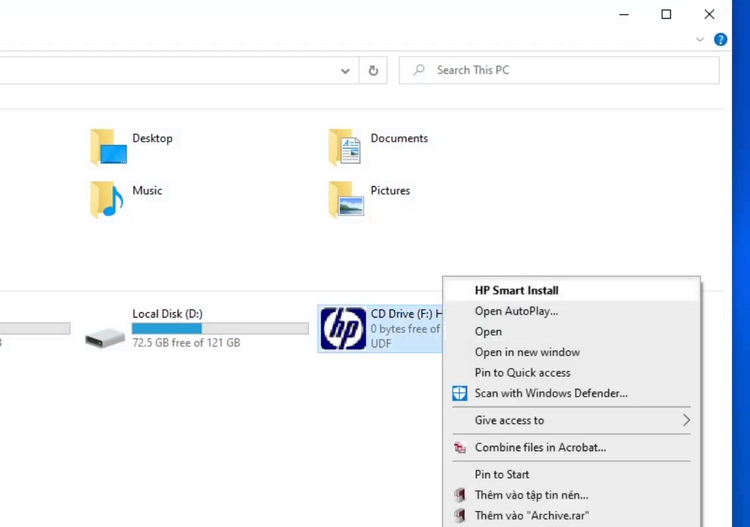Click the Pictures folder label
This screenshot has height=527, width=750.
[390, 190]
